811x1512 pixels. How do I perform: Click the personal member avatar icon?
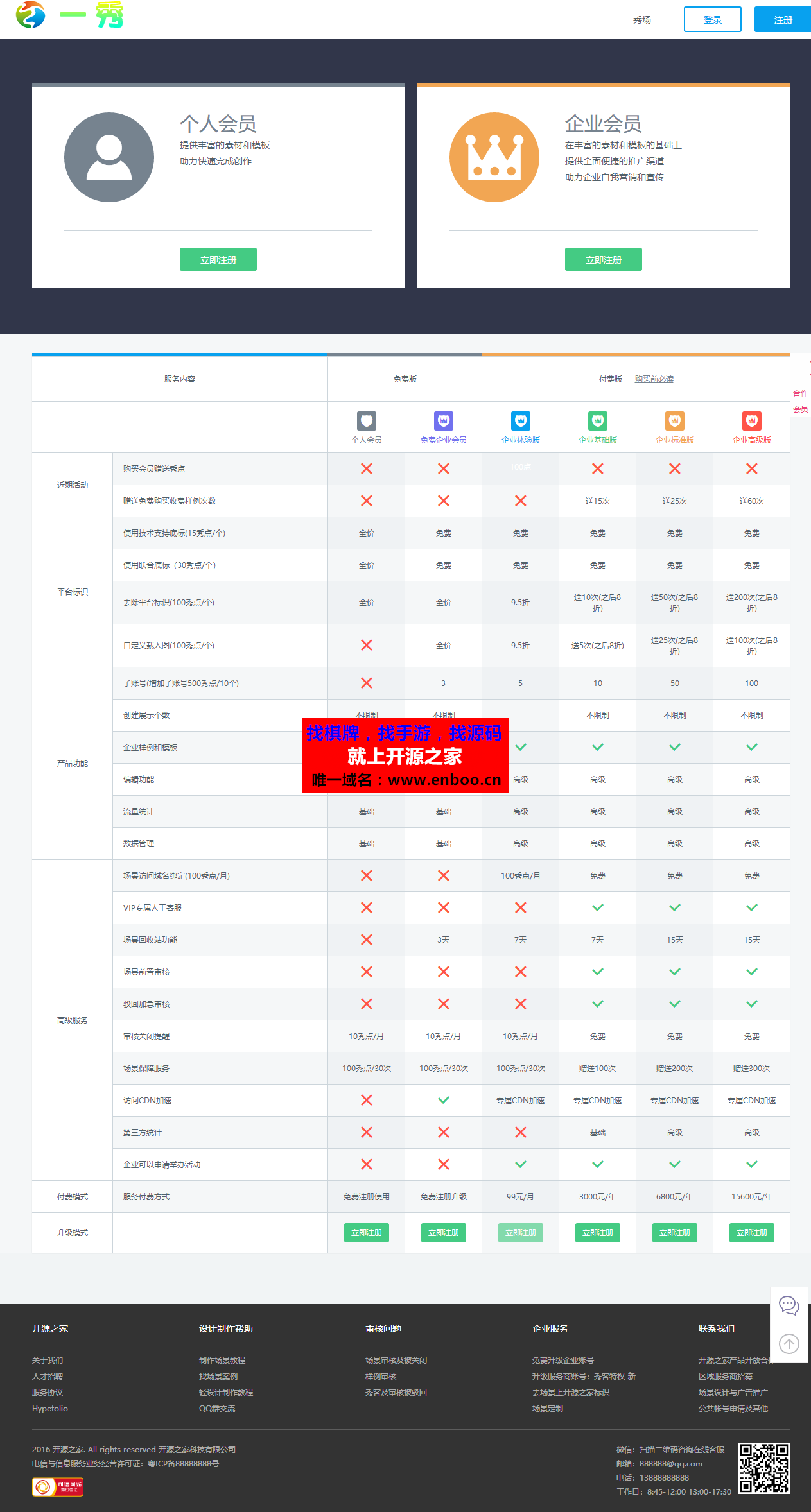point(109,157)
